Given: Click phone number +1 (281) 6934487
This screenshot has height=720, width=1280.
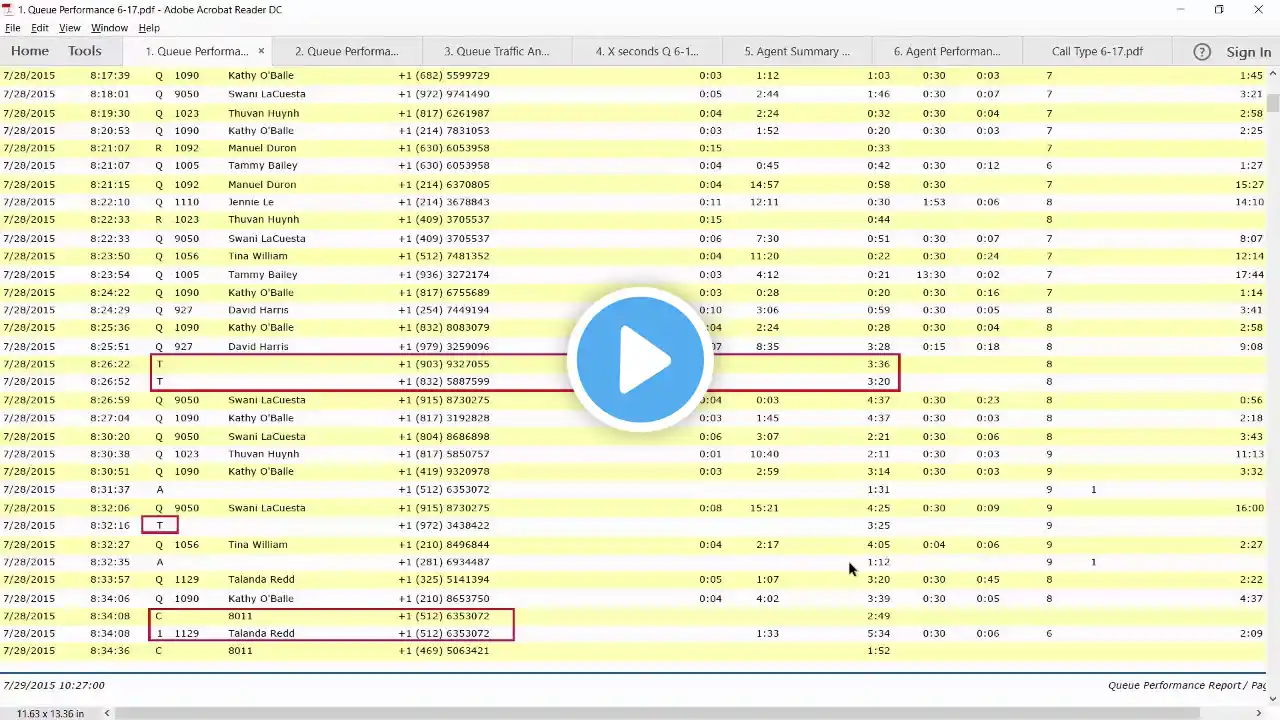Looking at the screenshot, I should pos(444,562).
